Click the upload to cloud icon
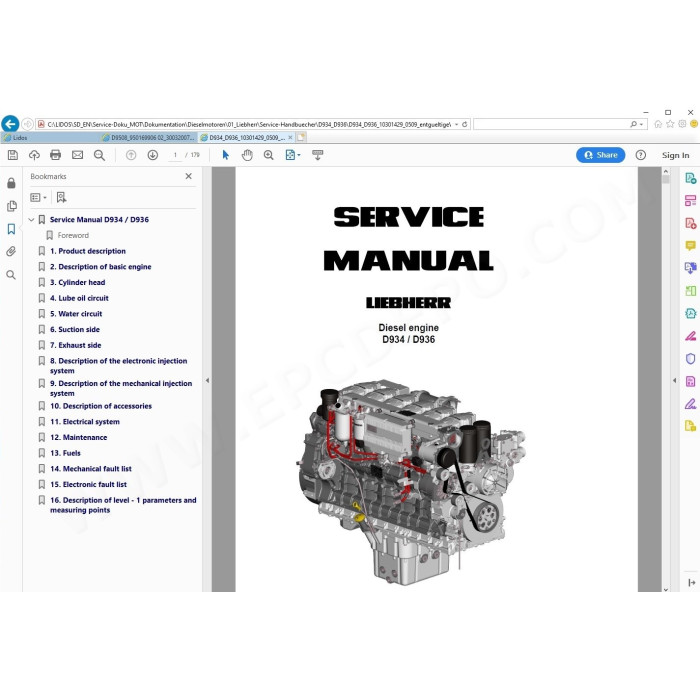700x700 pixels. [x=34, y=155]
